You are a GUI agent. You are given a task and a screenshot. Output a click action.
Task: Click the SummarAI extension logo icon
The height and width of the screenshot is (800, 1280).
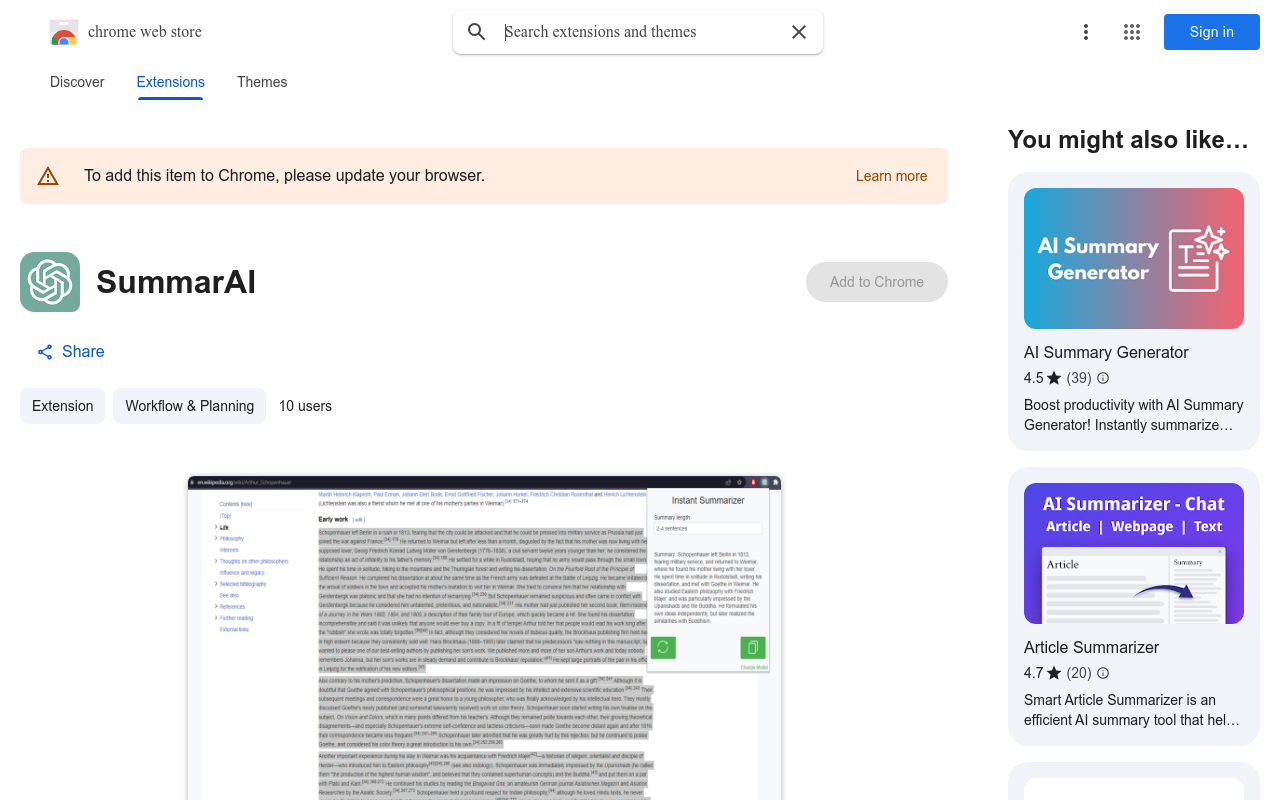(50, 282)
